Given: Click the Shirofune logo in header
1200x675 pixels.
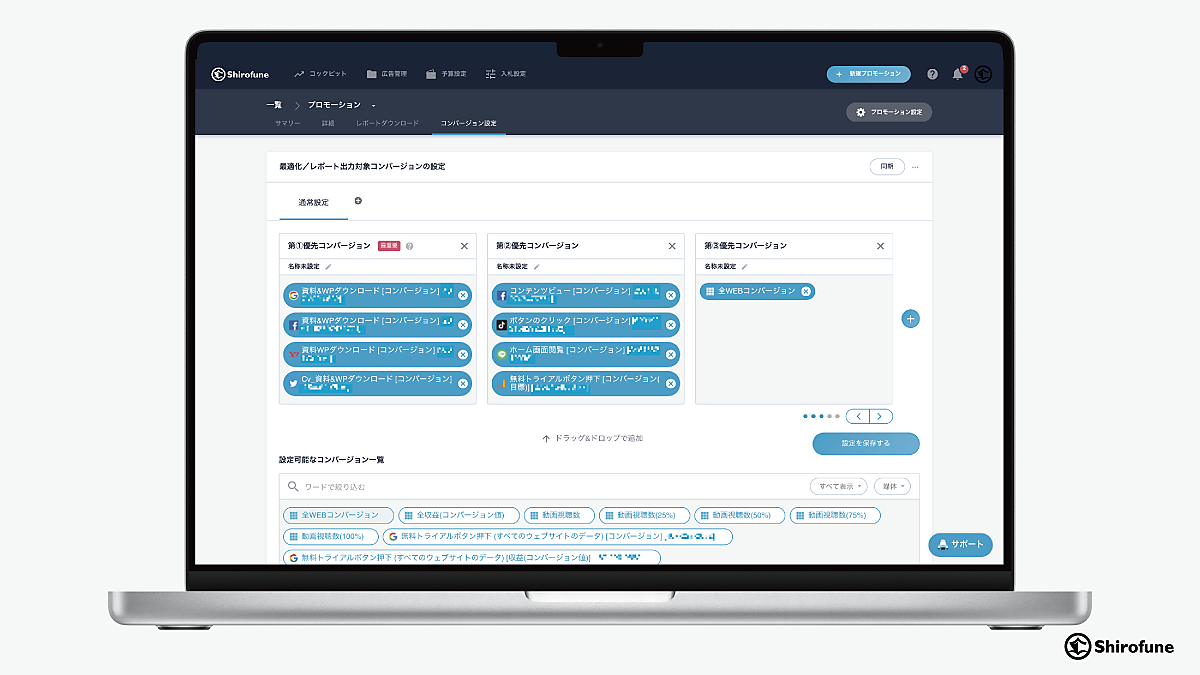Looking at the screenshot, I should pyautogui.click(x=242, y=74).
